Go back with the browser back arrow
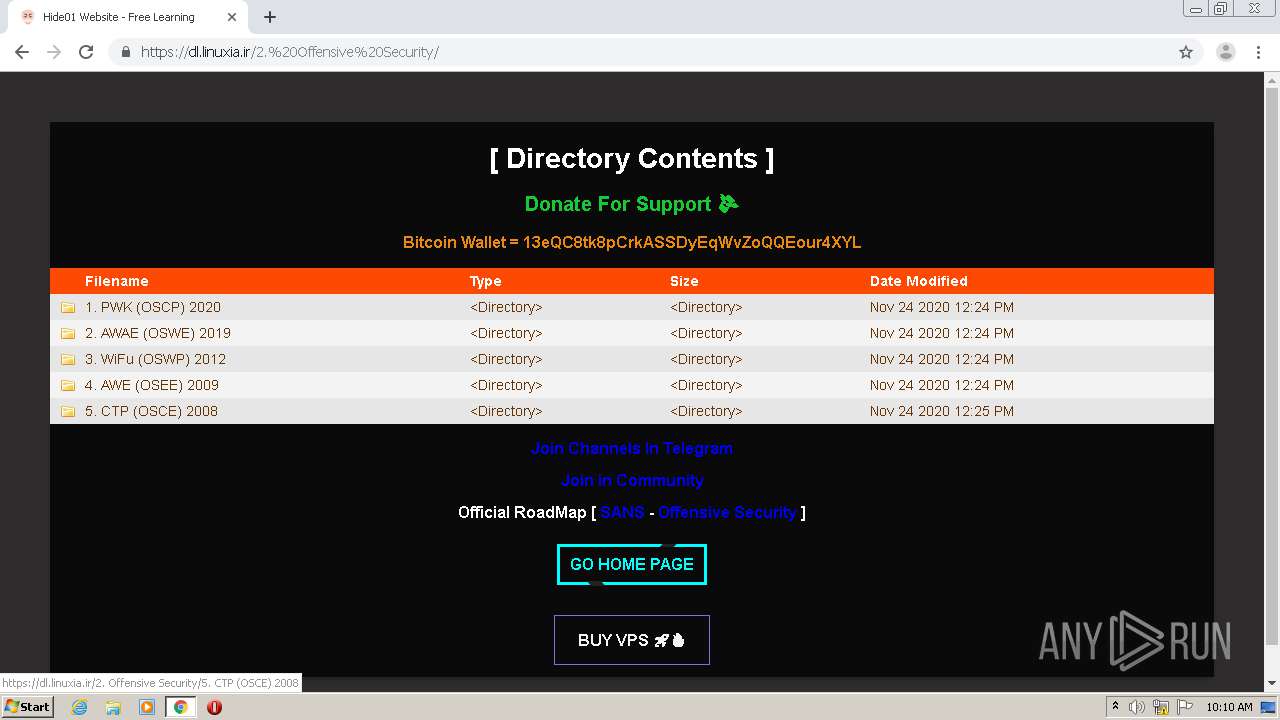 (x=22, y=52)
